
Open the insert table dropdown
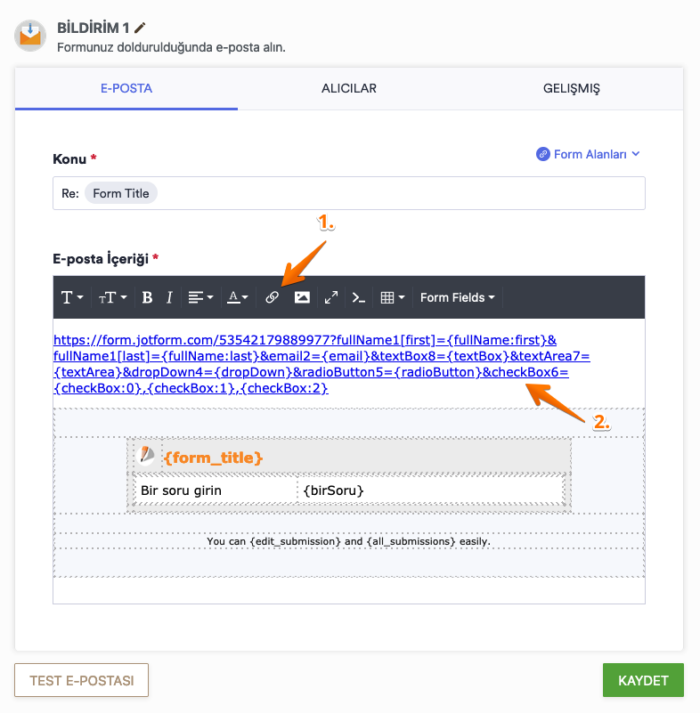[x=393, y=297]
